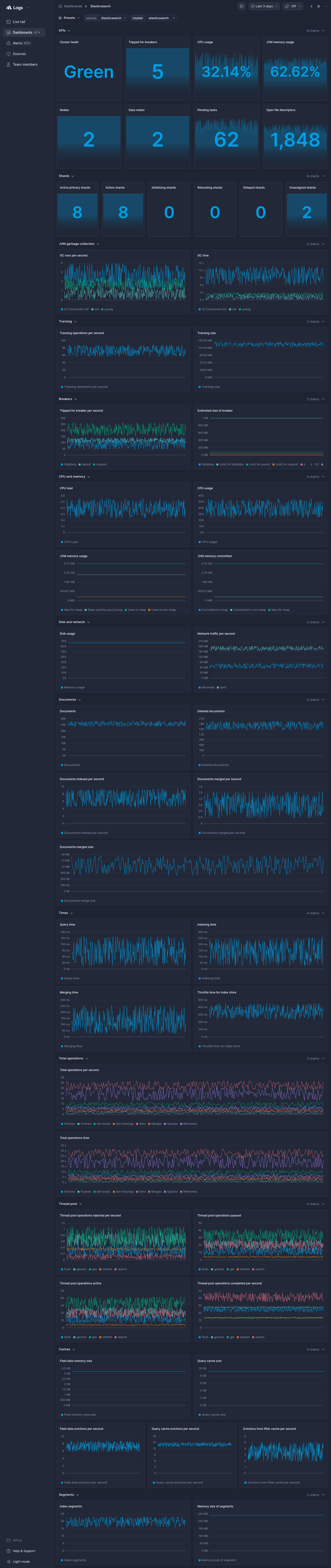This screenshot has height=1568, width=331.
Task: Click the Billing icon in the sidebar
Action: click(9, 1540)
